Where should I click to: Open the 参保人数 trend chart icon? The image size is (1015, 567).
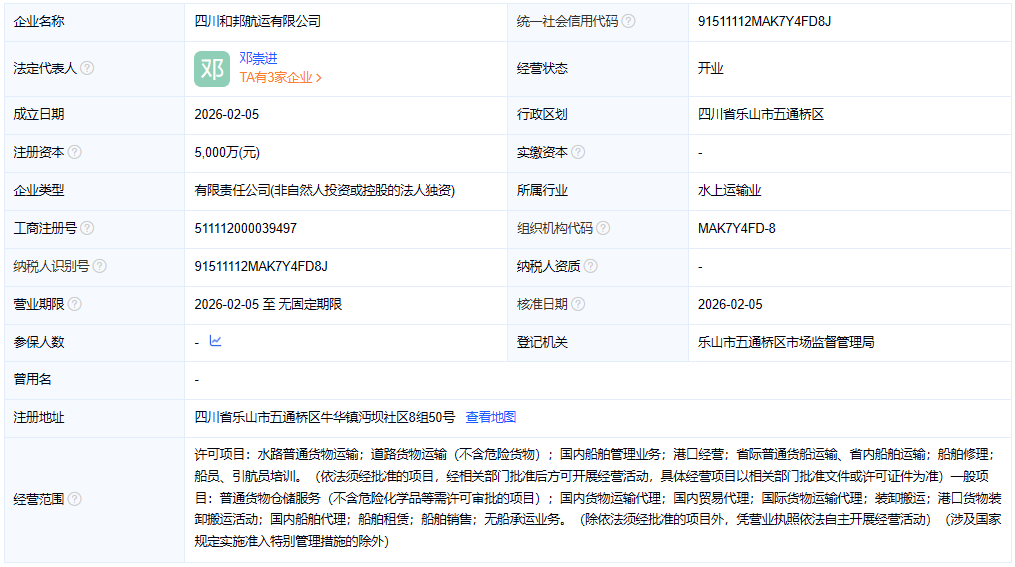pyautogui.click(x=216, y=341)
